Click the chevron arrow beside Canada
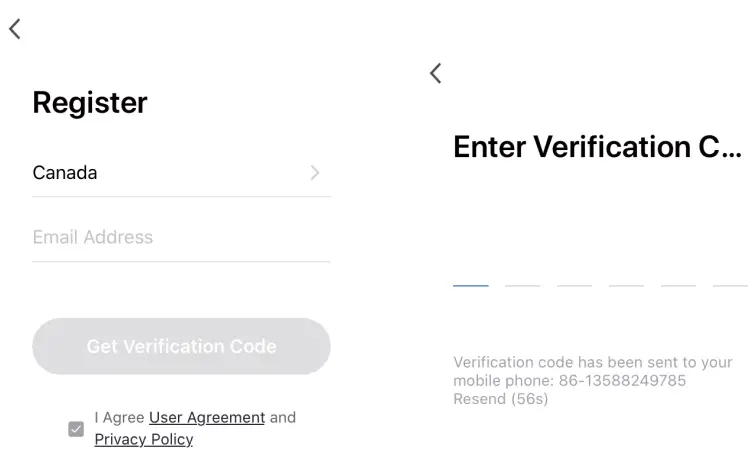Screen dimensions: 752x462 pyautogui.click(x=315, y=173)
